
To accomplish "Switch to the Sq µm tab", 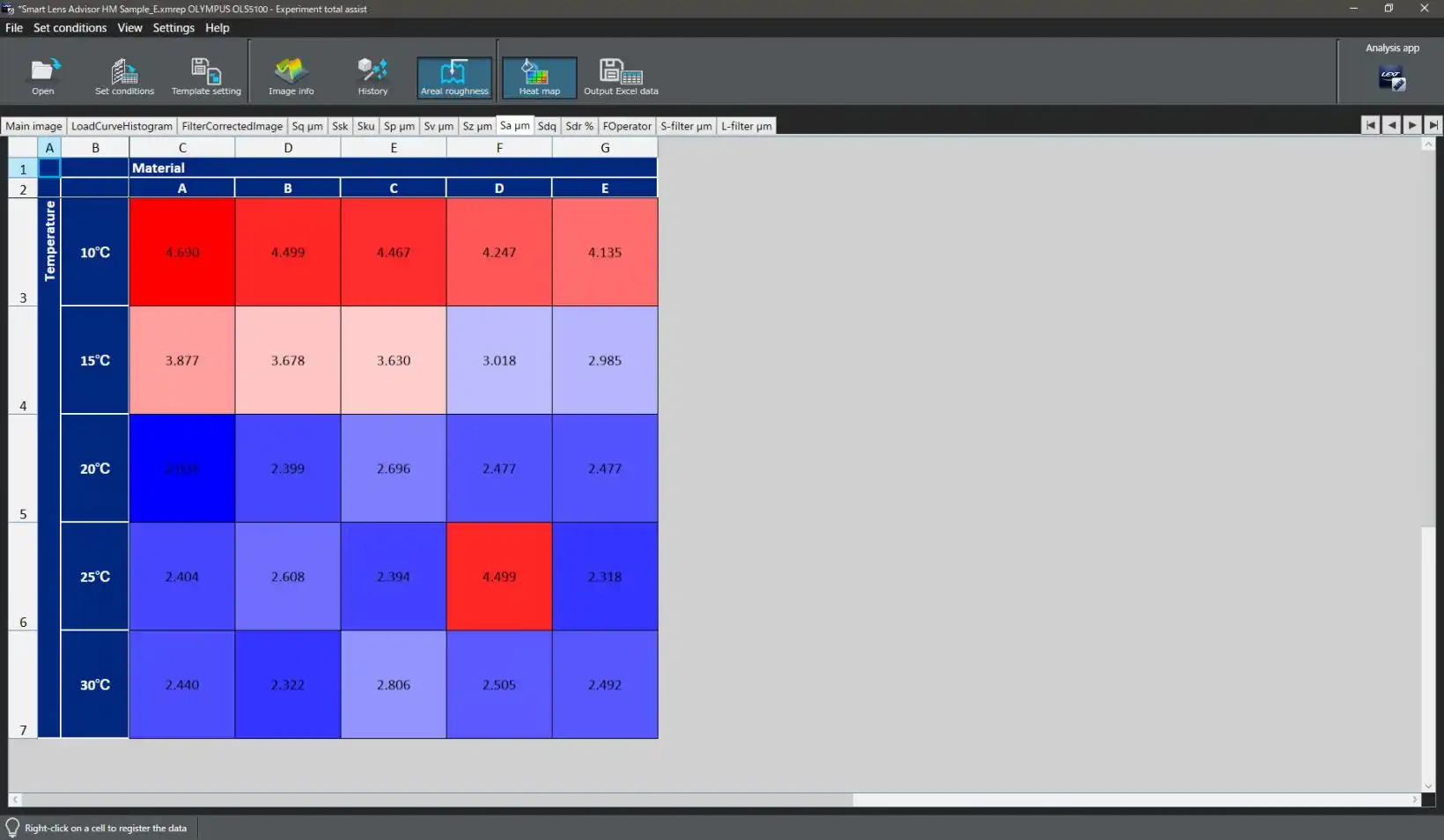I will click(x=307, y=126).
